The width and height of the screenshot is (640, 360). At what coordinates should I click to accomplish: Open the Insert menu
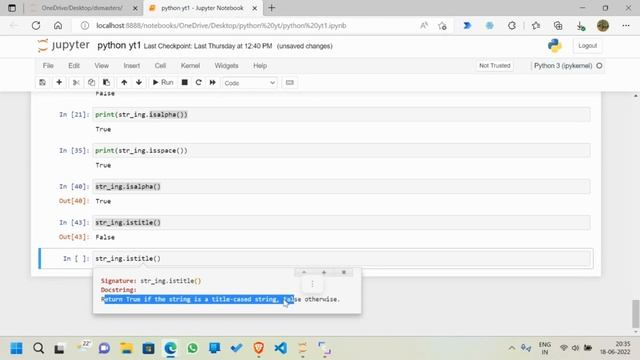tap(131, 66)
